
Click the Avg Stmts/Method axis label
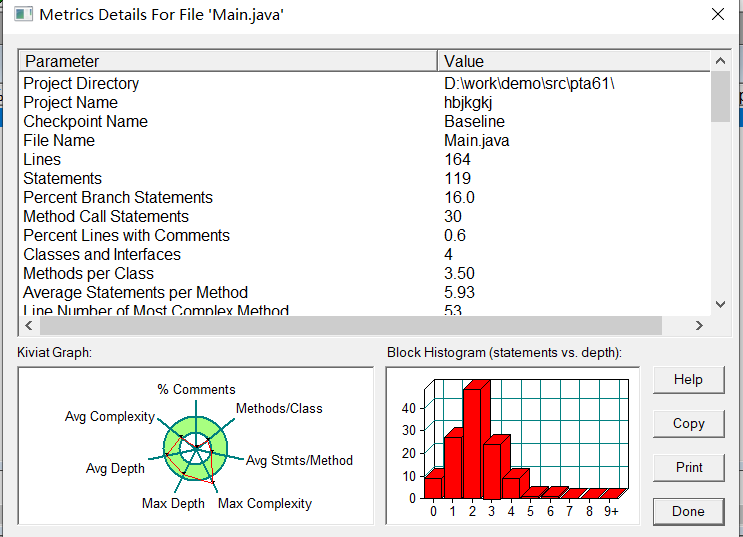tap(299, 461)
